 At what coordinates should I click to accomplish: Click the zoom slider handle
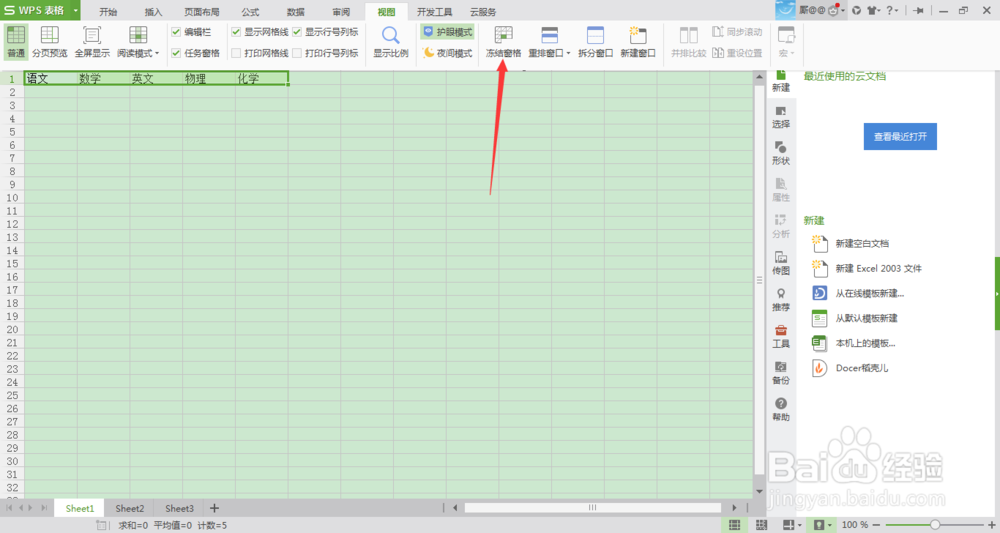click(x=934, y=525)
